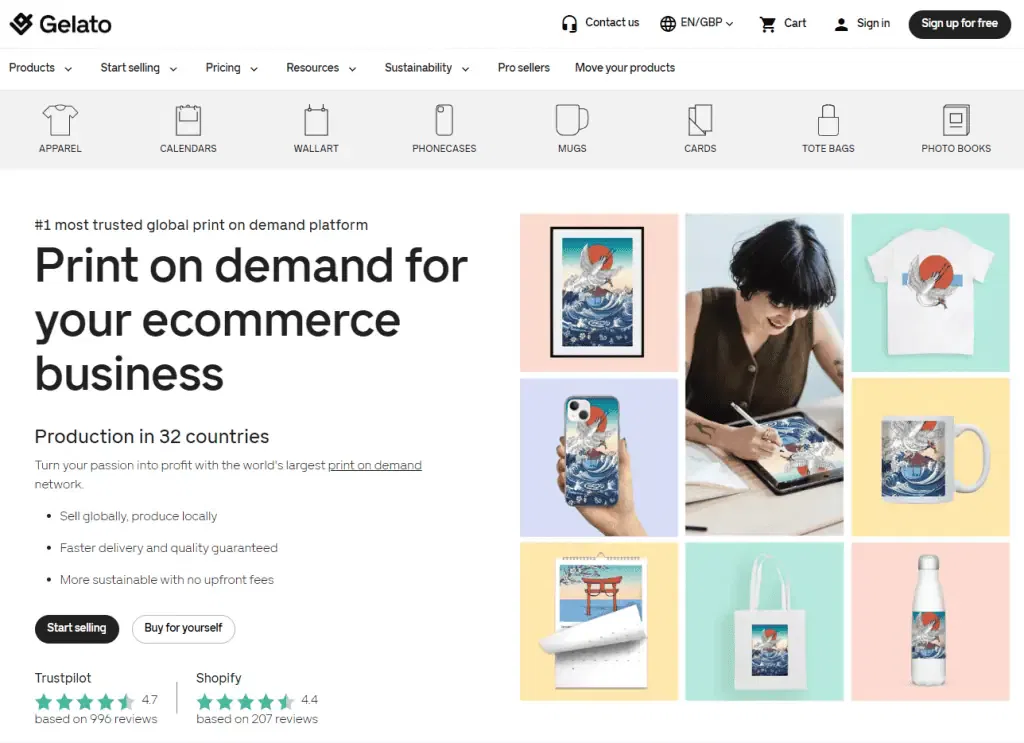This screenshot has height=743, width=1024.
Task: Click the Tote bags icon
Action: [x=828, y=121]
